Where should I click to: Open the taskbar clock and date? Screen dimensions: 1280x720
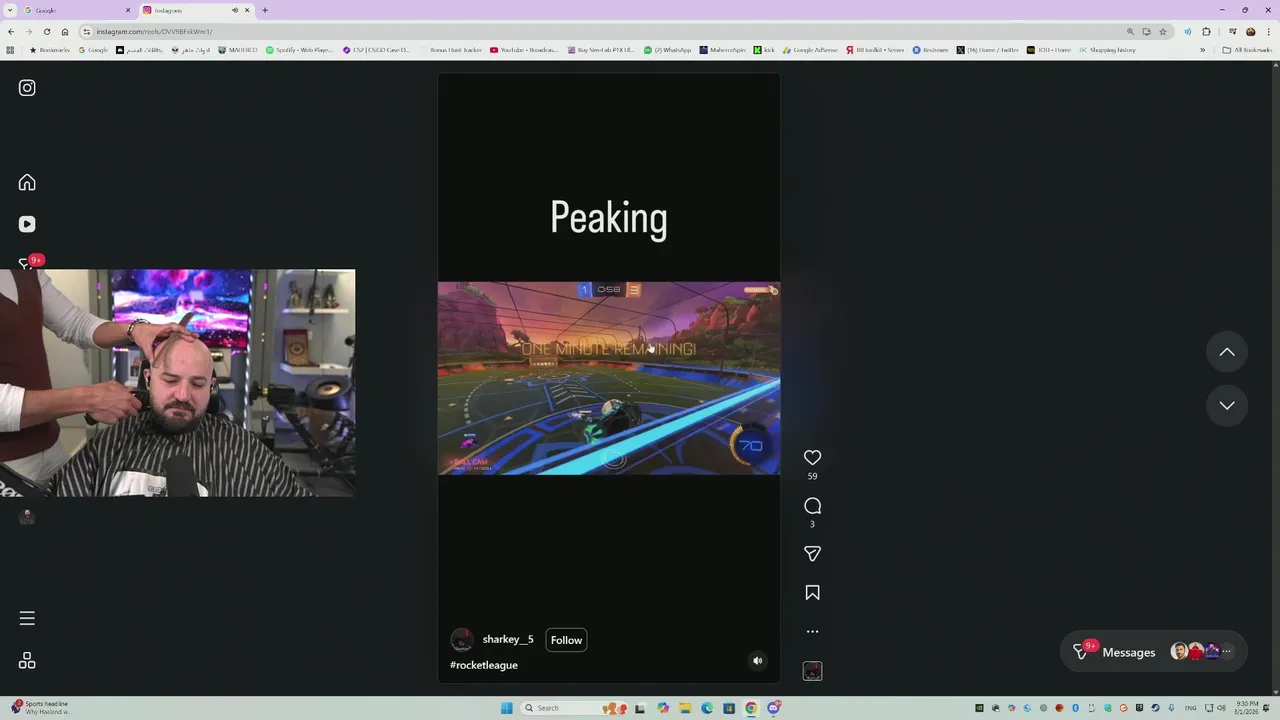point(1247,708)
